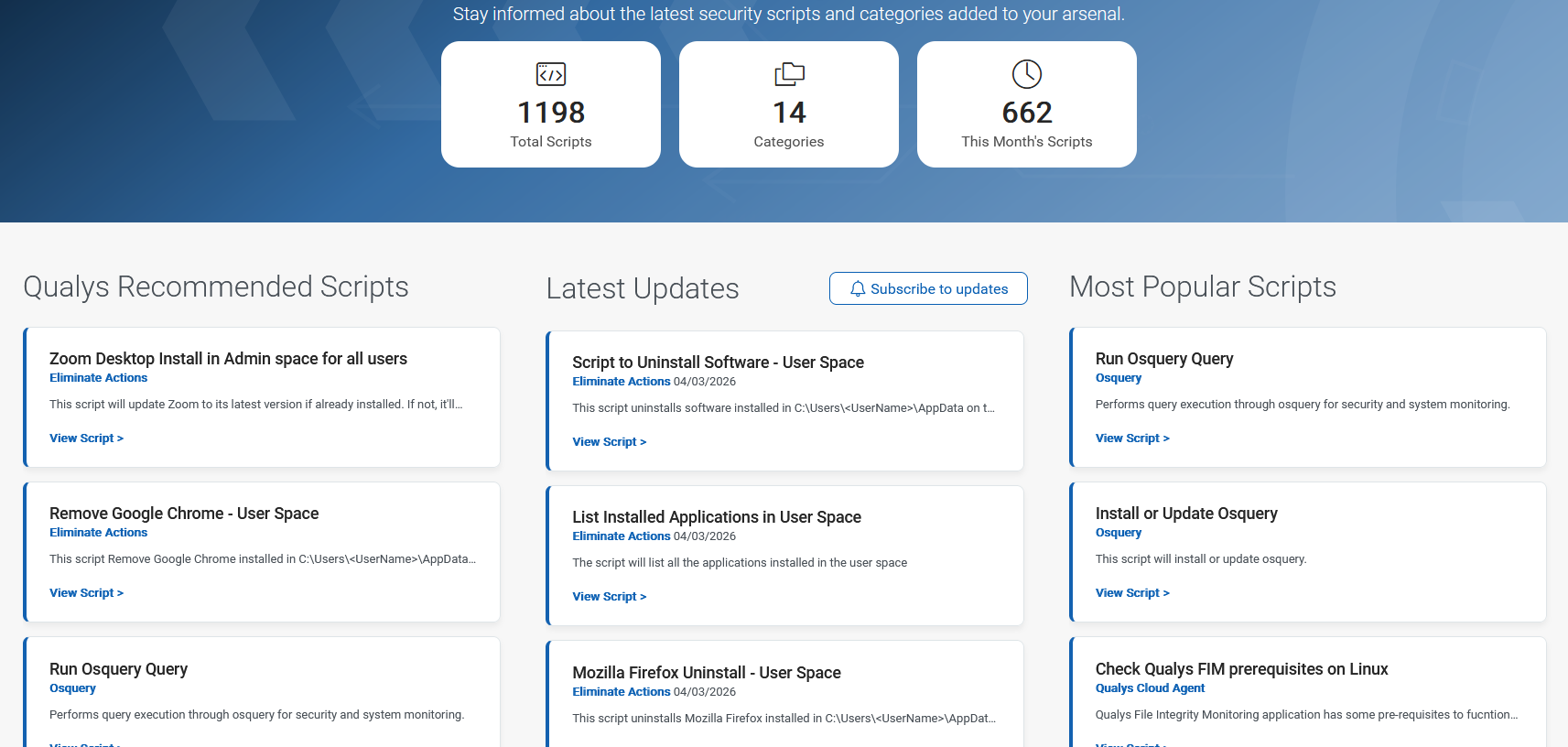
Task: View Script for List Installed Applications
Action: [609, 597]
